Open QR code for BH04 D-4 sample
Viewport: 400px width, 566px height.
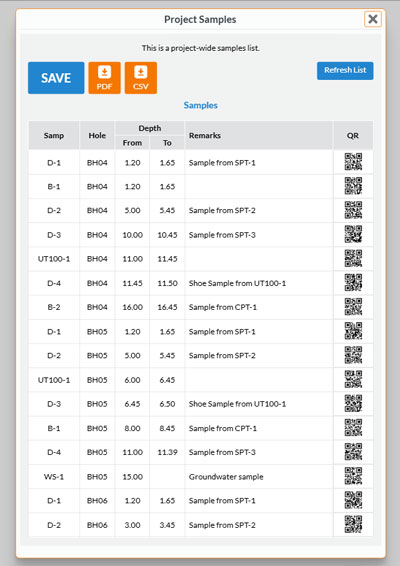point(353,283)
